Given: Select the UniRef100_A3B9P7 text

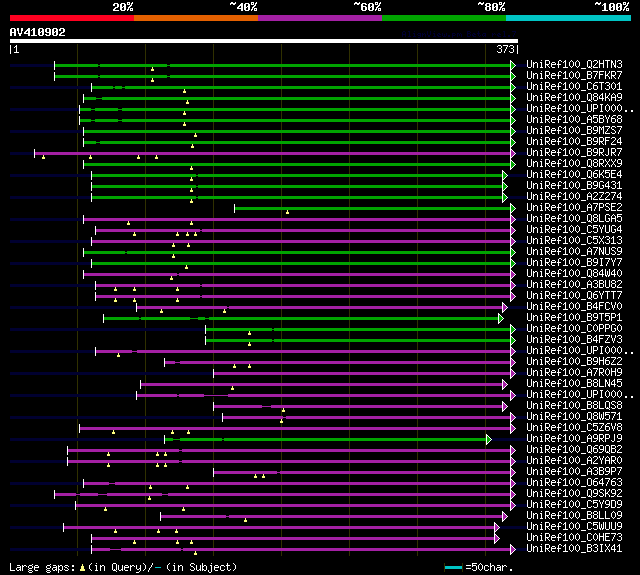Looking at the screenshot, I should 574,472.
